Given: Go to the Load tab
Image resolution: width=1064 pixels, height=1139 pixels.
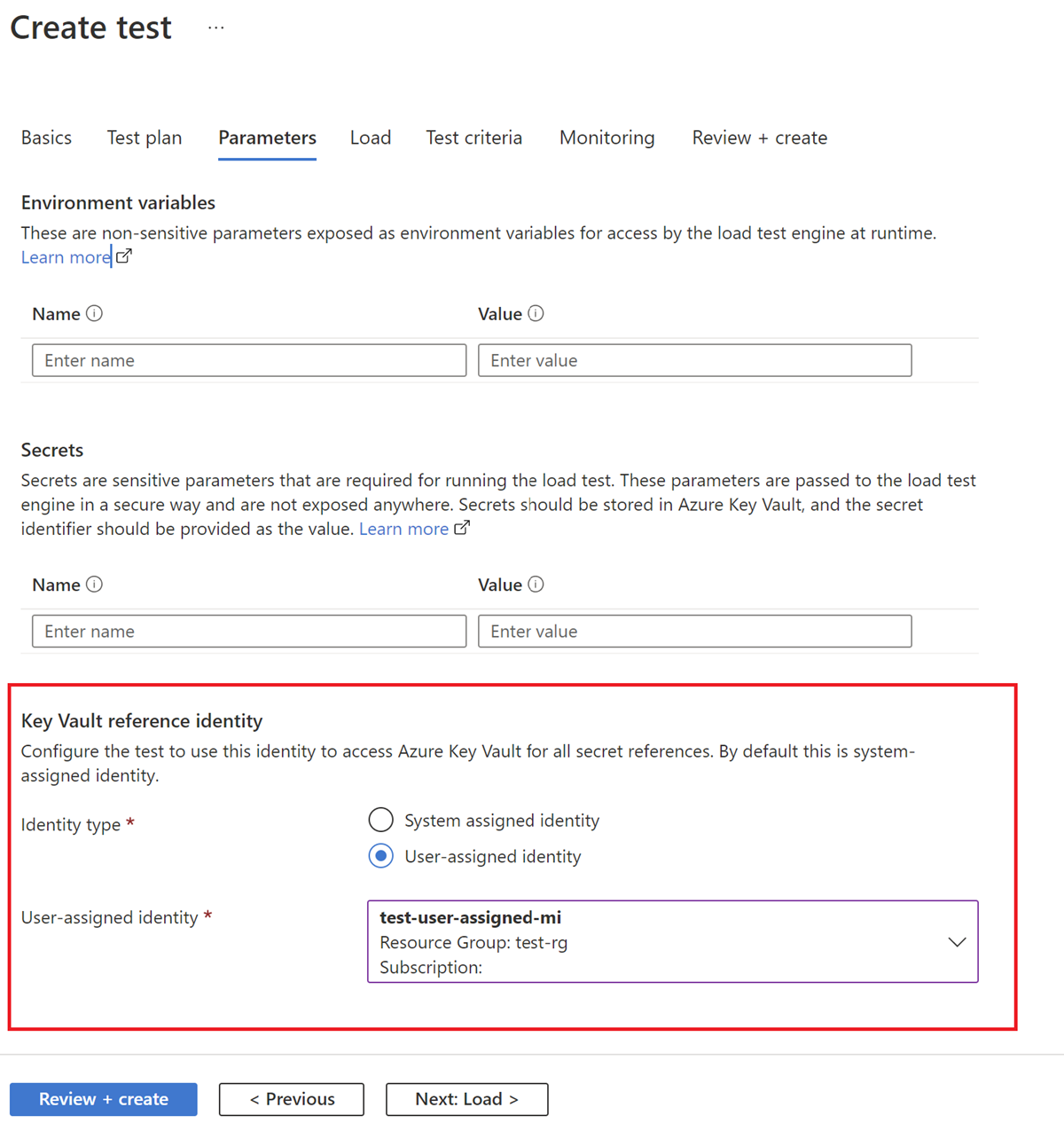Looking at the screenshot, I should pyautogui.click(x=370, y=137).
